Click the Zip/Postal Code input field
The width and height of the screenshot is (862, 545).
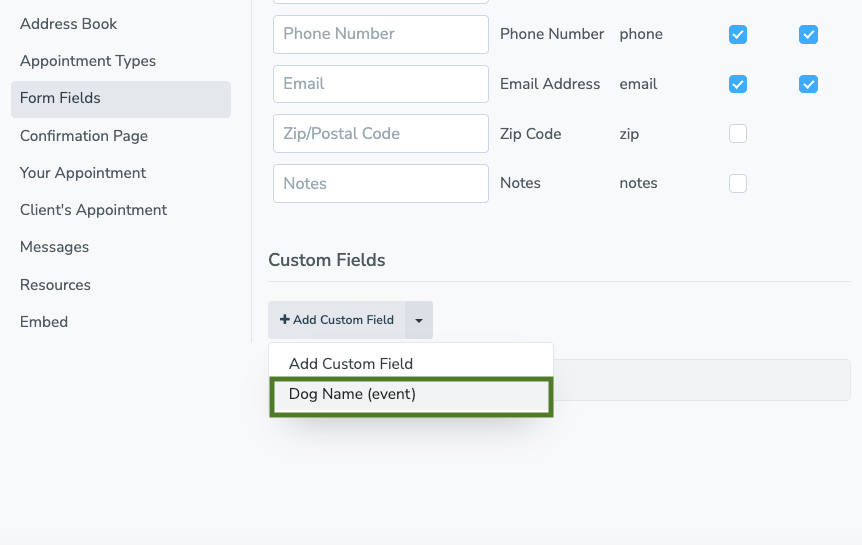pos(380,133)
